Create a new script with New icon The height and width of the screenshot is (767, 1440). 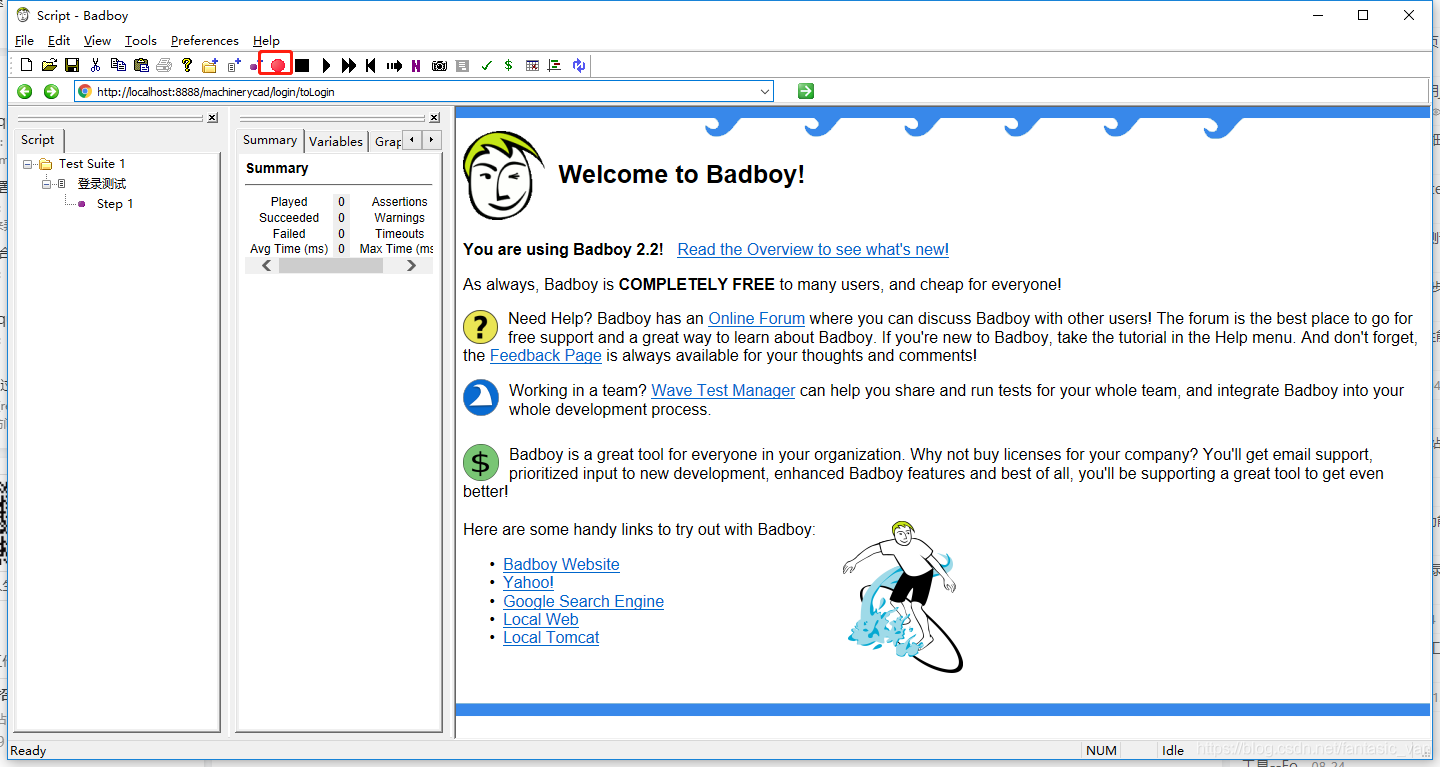(x=26, y=65)
